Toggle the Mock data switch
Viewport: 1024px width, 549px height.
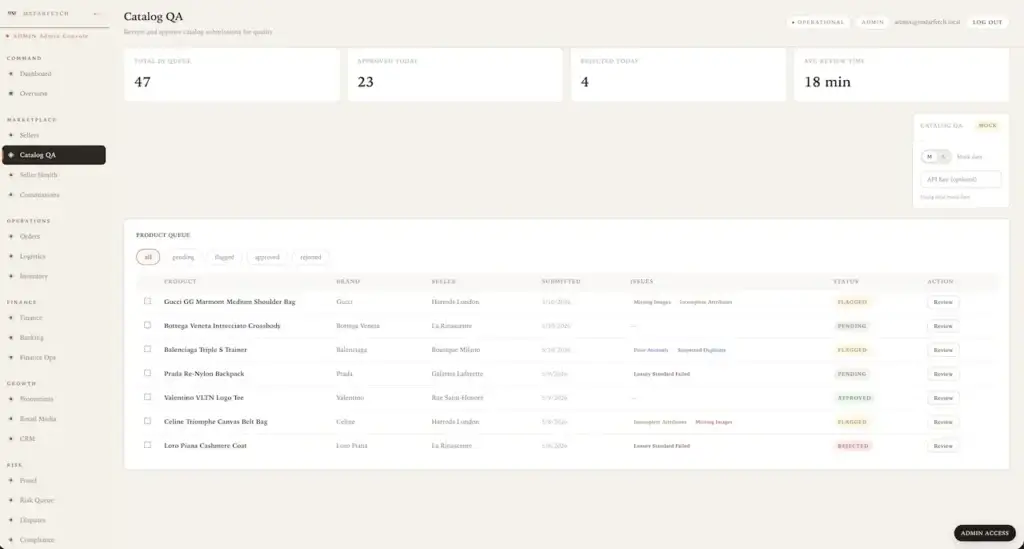[936, 157]
